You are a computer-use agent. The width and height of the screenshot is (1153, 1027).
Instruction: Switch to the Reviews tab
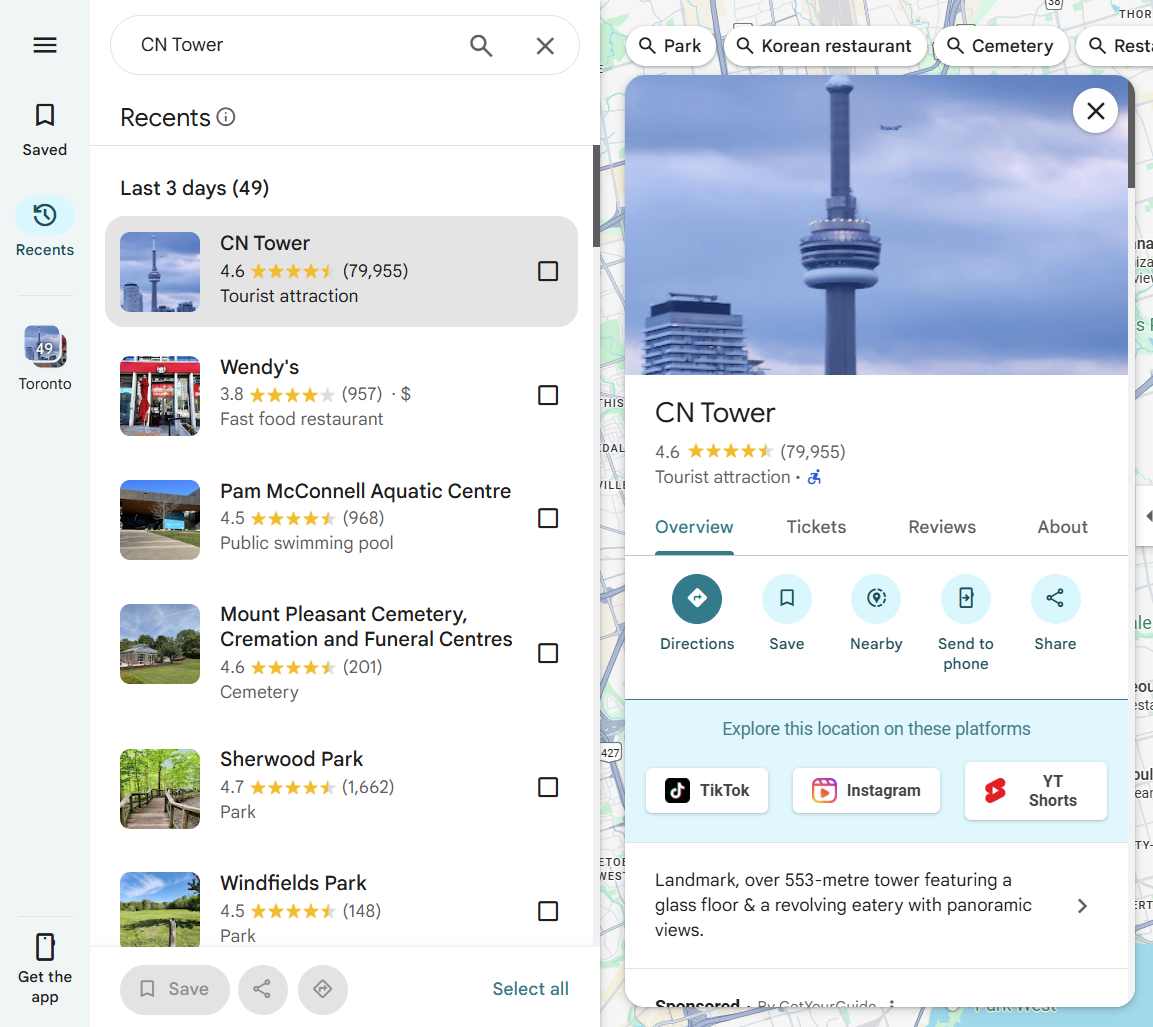(942, 527)
